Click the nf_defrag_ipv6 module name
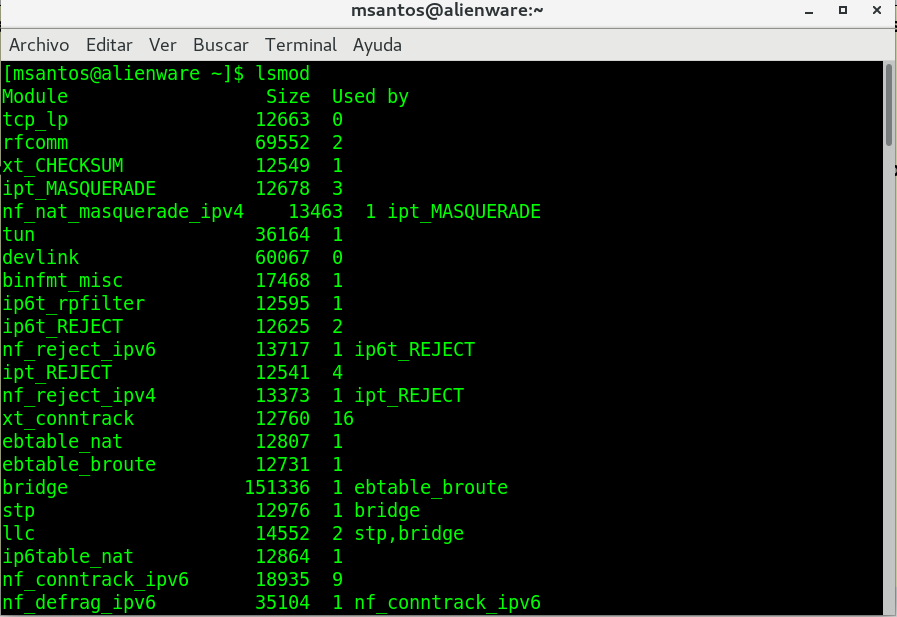Screen dimensions: 897x617 (79, 603)
